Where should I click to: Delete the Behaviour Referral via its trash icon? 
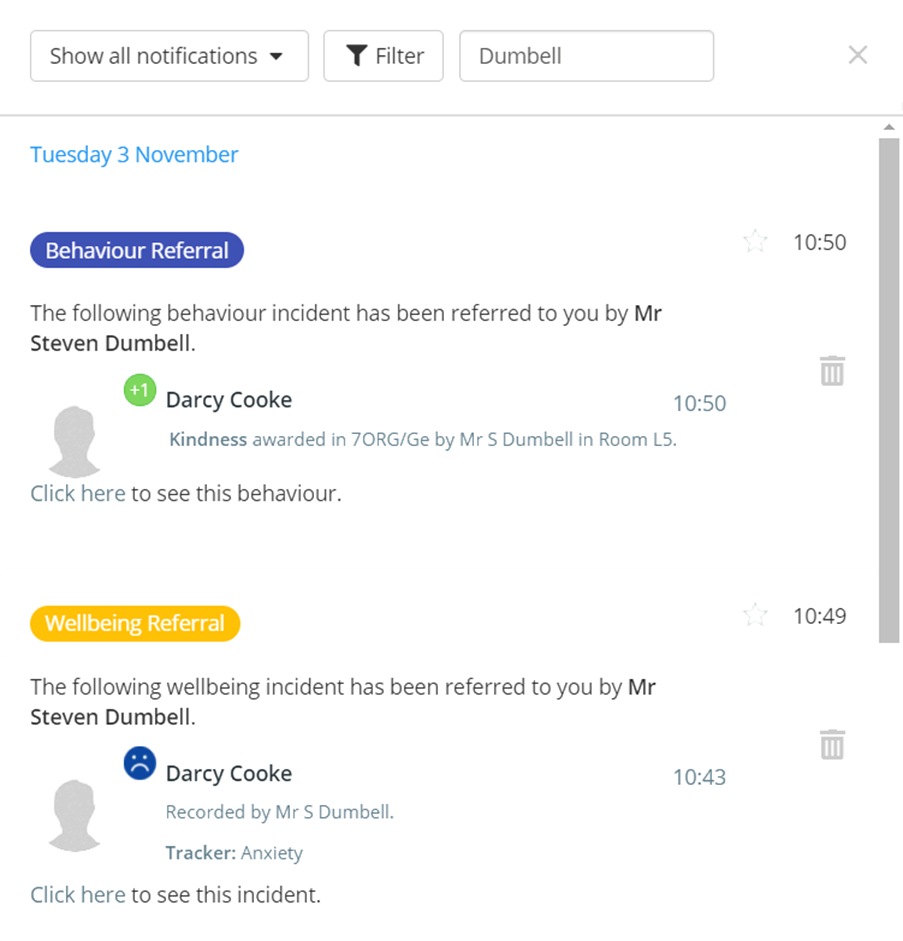(833, 370)
